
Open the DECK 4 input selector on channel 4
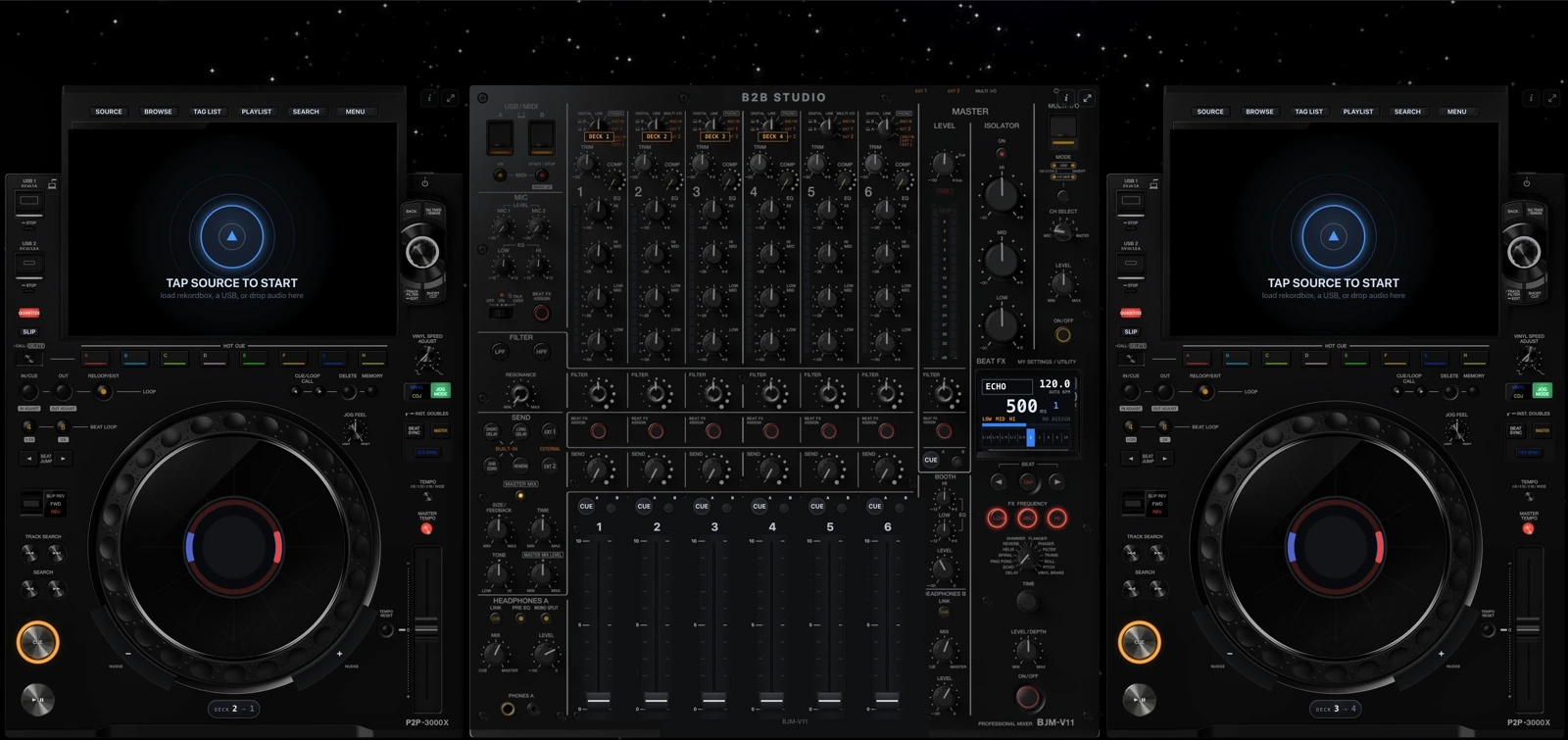click(x=771, y=137)
